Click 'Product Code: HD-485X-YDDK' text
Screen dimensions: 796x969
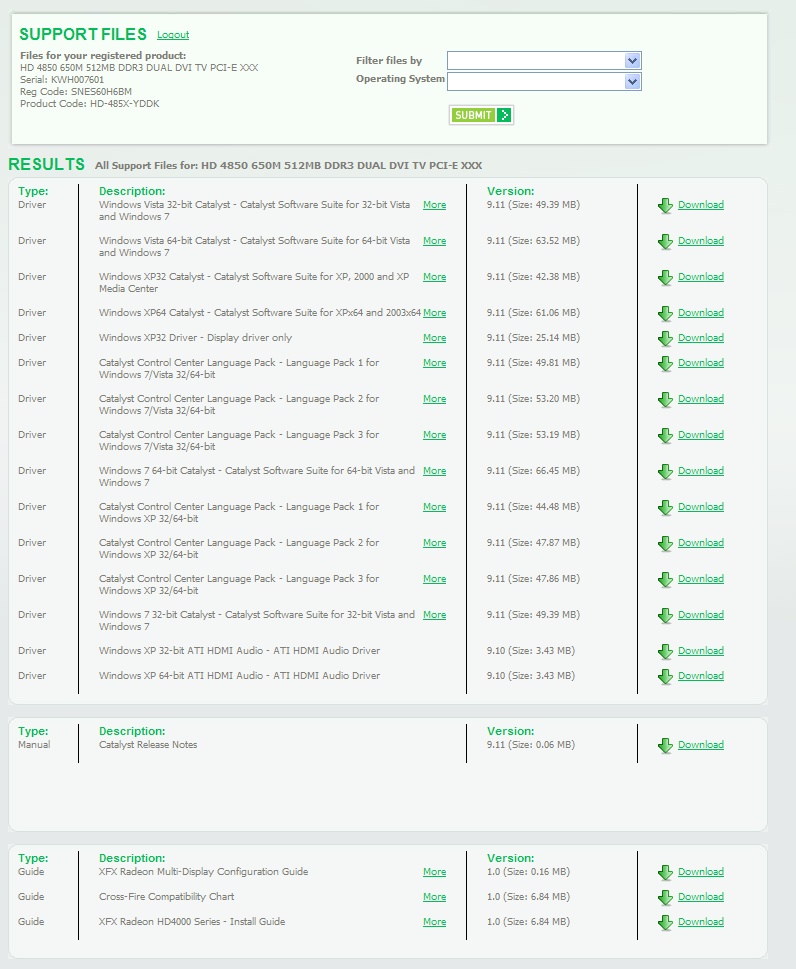coord(90,104)
